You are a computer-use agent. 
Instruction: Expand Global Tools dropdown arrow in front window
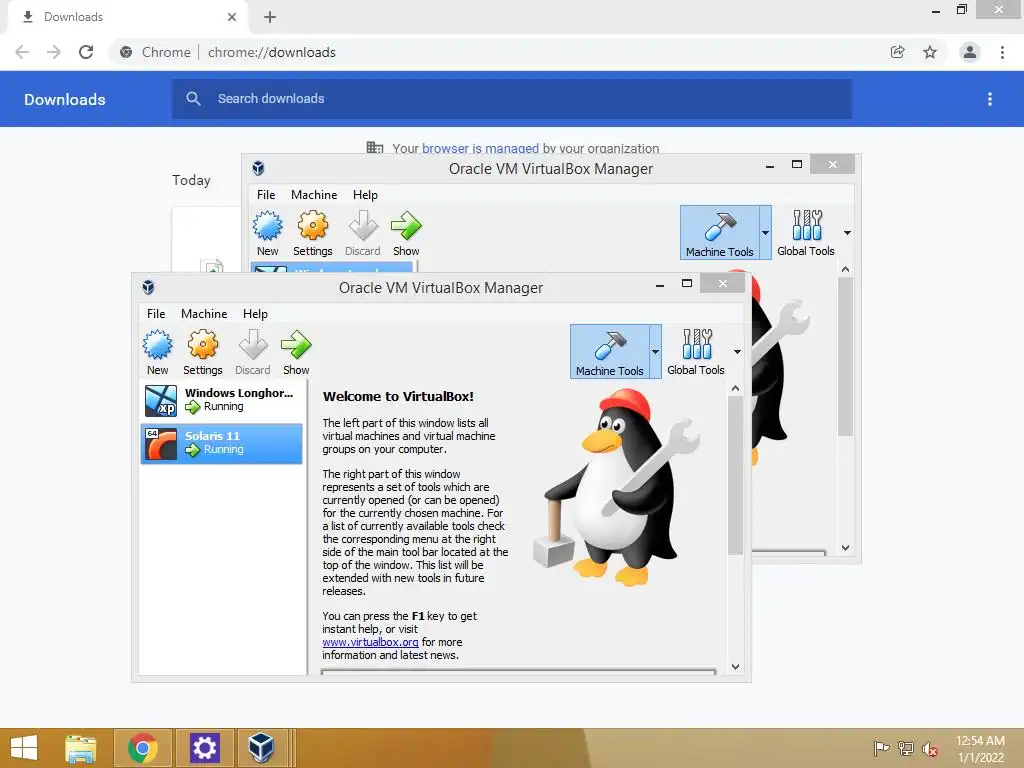737,352
